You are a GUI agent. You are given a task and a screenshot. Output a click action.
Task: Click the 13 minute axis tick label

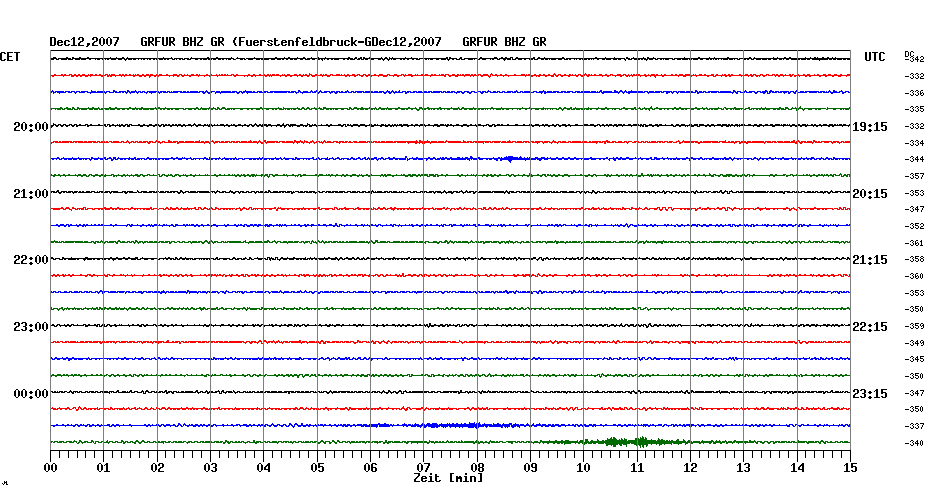[744, 468]
